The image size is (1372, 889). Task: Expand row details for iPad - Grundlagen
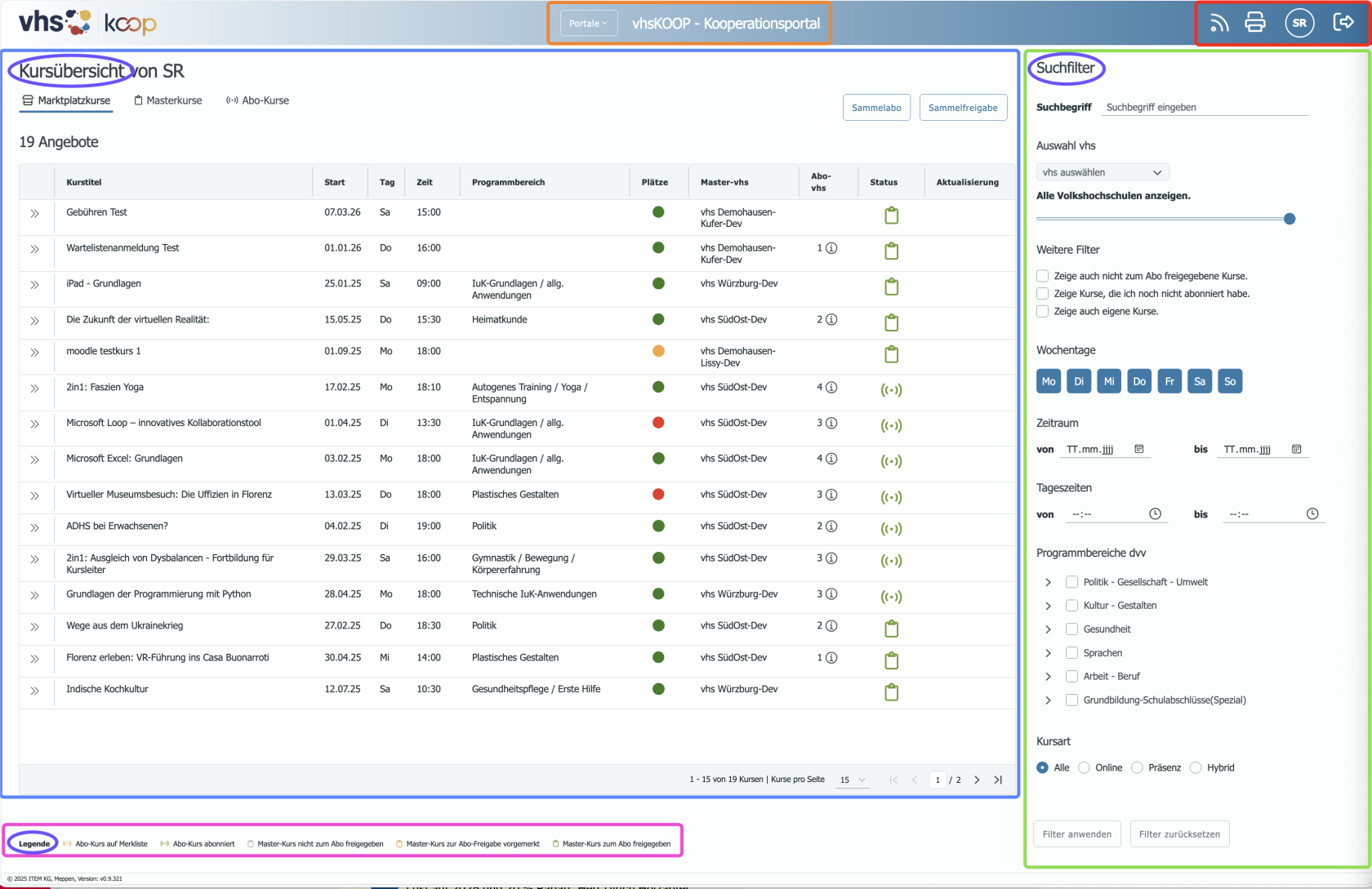[x=34, y=285]
